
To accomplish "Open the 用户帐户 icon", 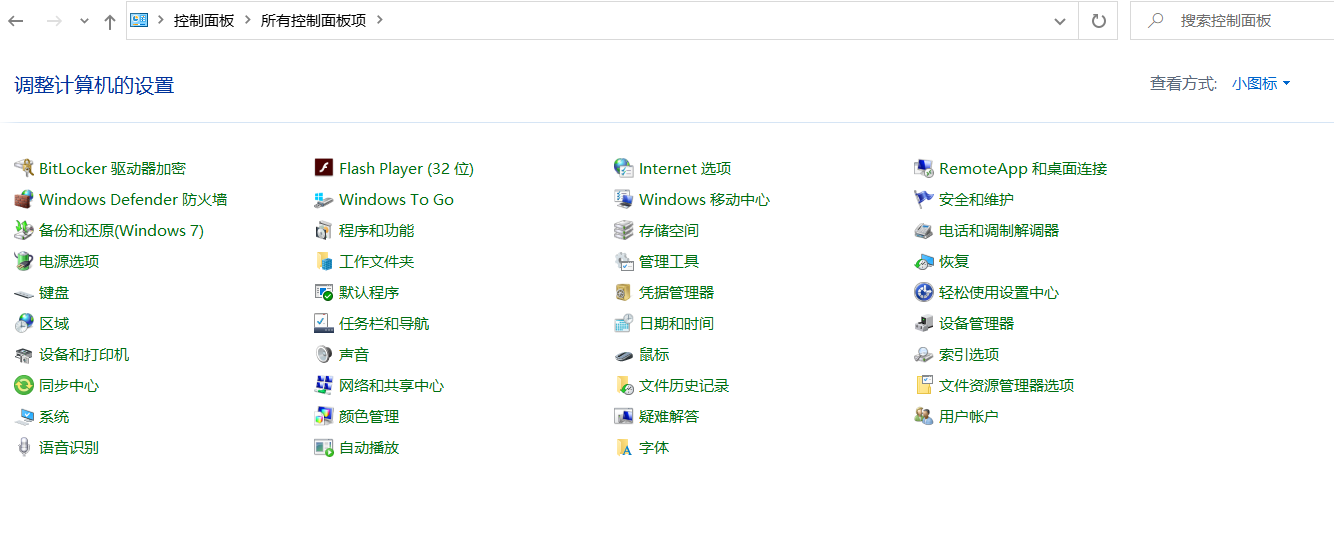I will (923, 417).
